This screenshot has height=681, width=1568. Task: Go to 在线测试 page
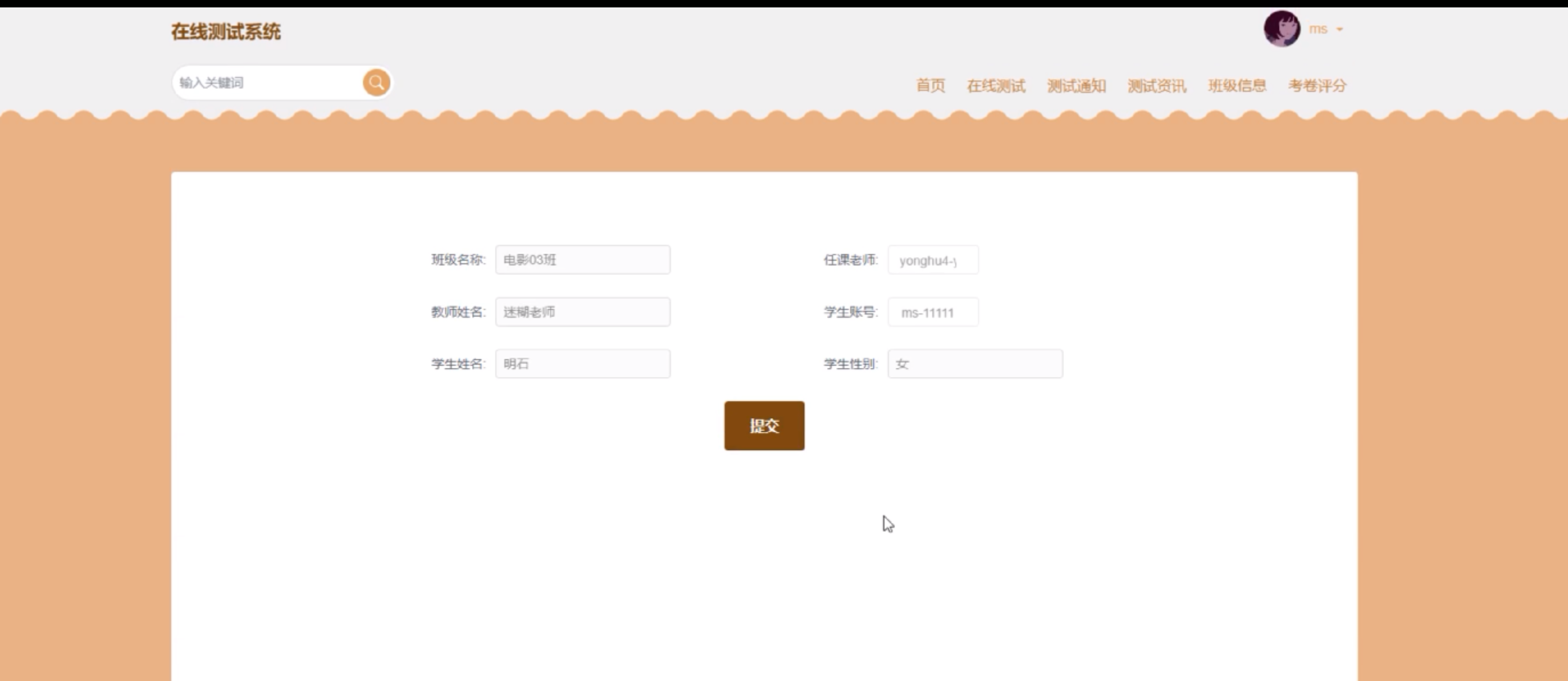tap(996, 86)
